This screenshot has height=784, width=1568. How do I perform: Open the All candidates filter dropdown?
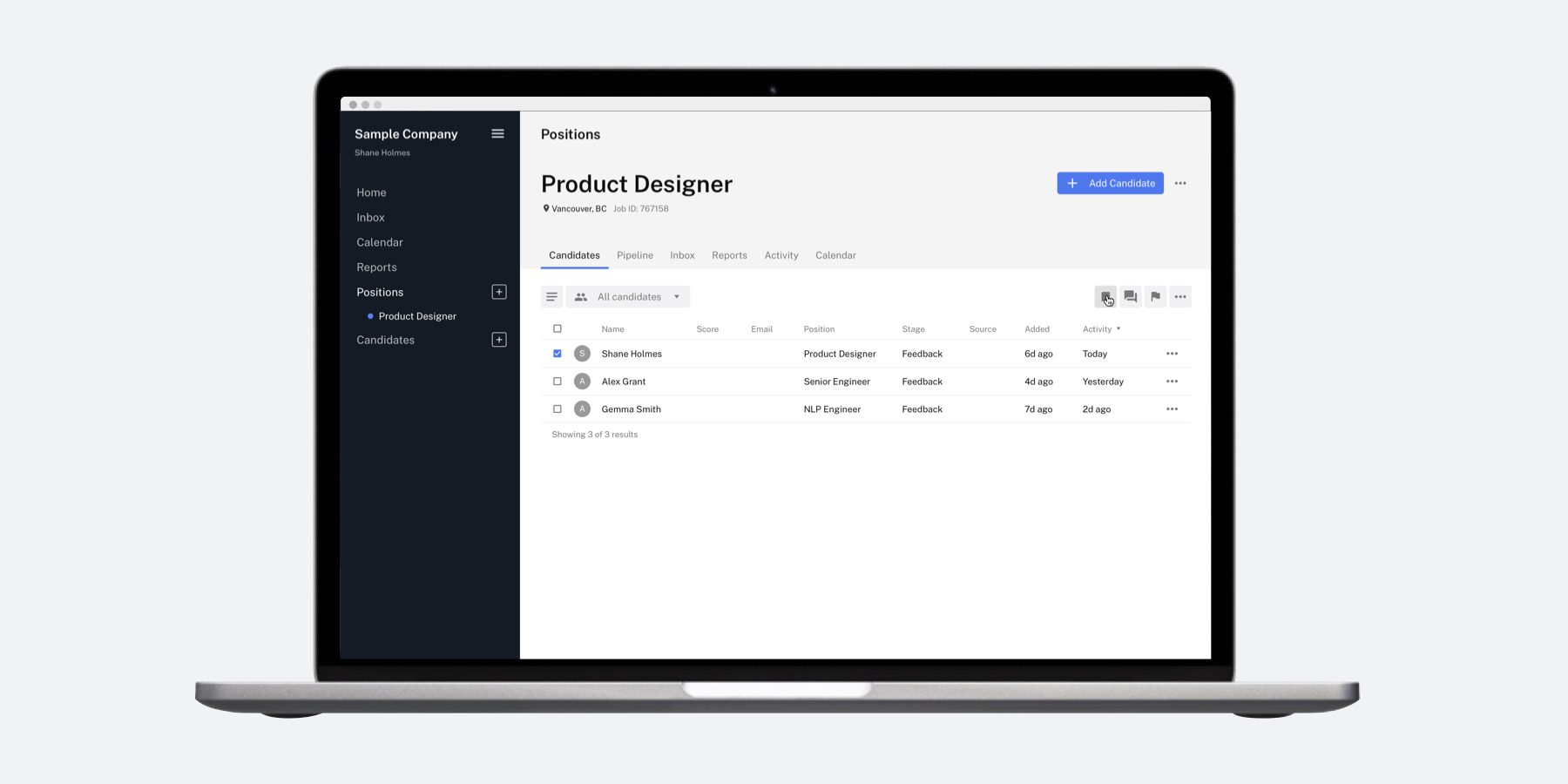pos(628,296)
